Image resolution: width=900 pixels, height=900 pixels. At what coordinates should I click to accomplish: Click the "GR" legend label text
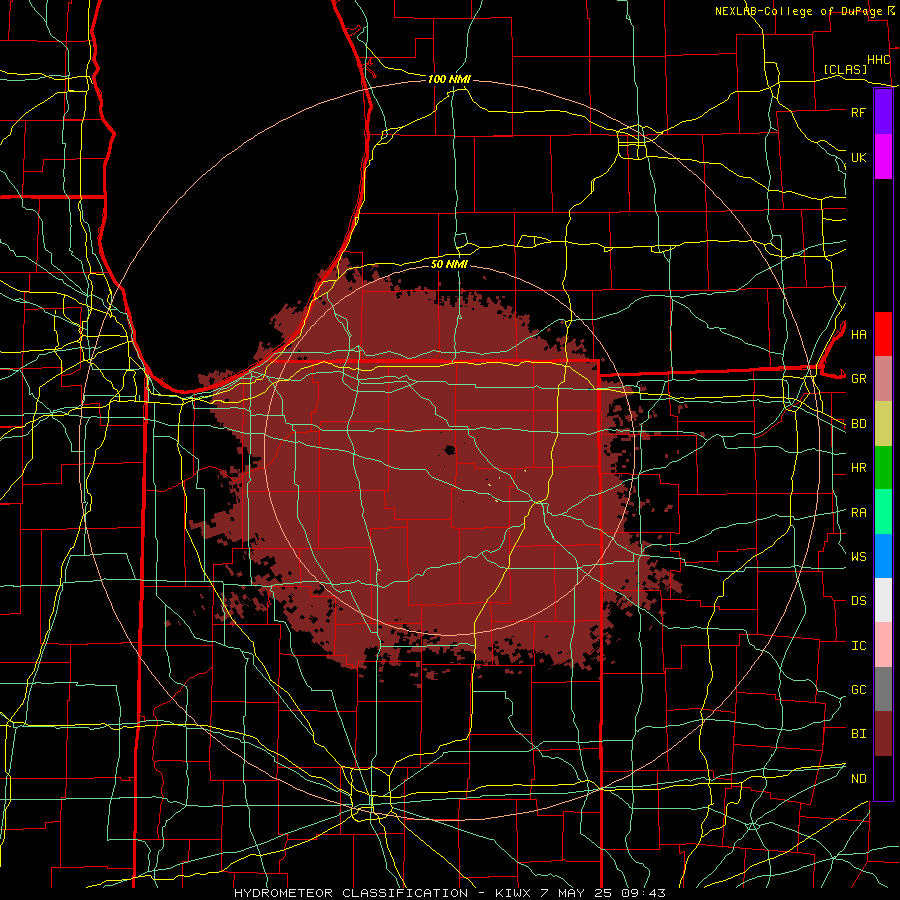click(x=858, y=379)
